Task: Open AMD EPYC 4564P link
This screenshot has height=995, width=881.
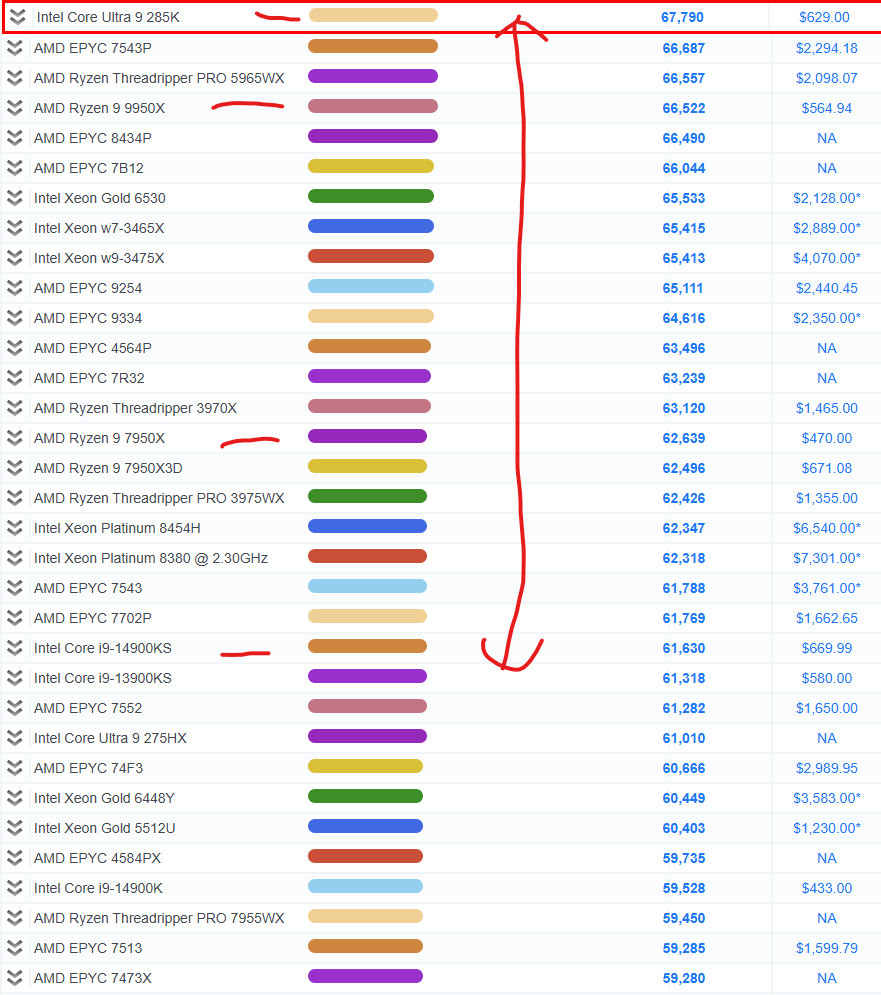Action: tap(93, 348)
